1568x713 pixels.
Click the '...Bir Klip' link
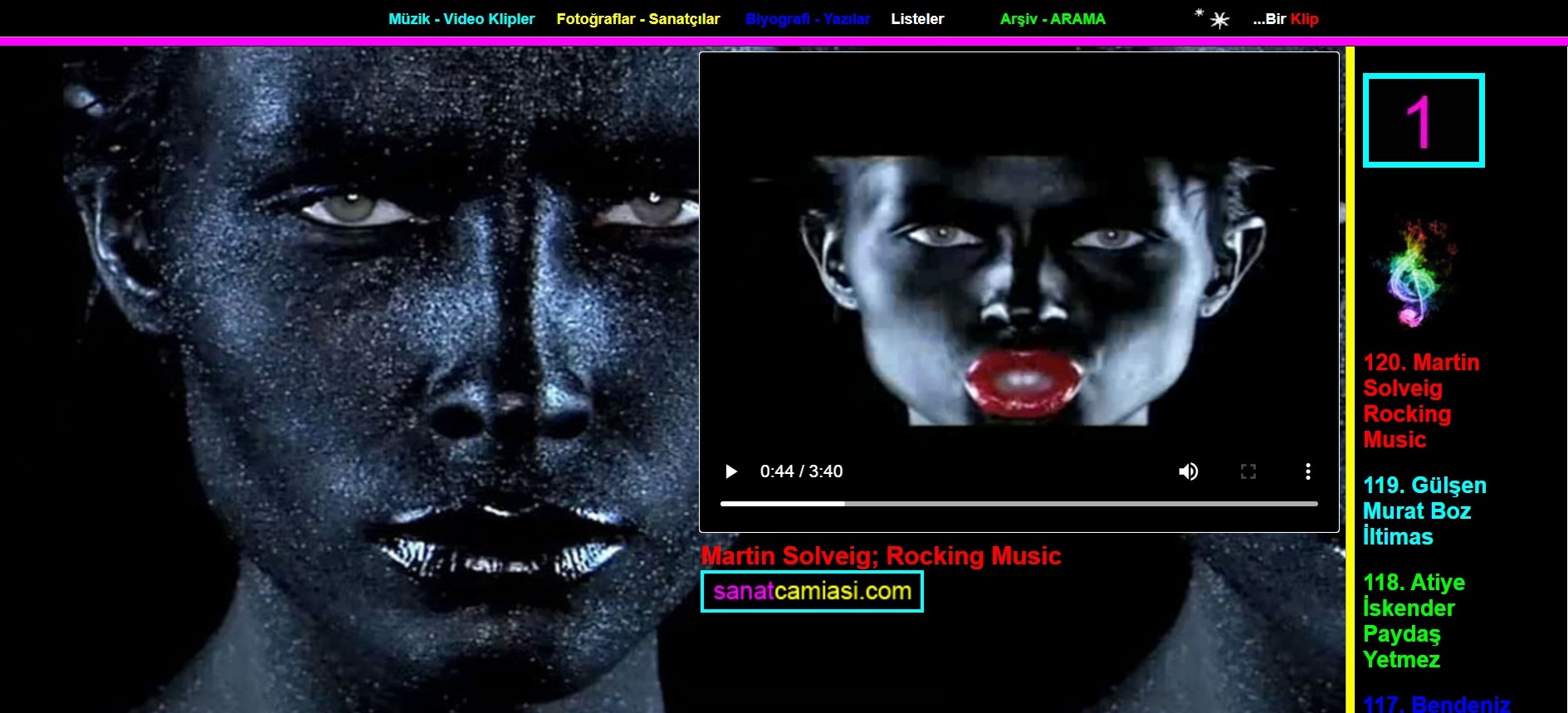point(1286,19)
